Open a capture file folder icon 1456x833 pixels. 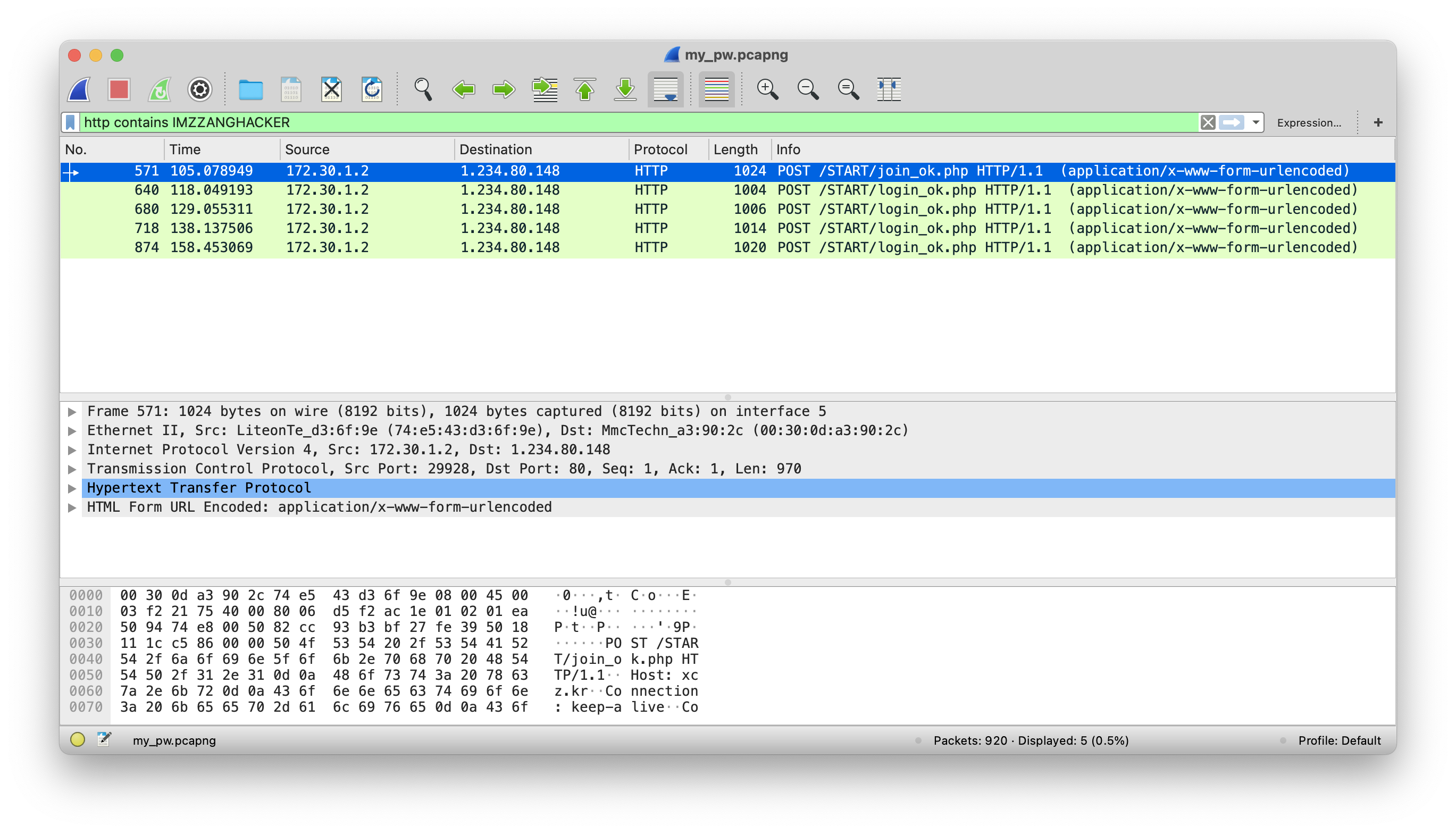coord(250,89)
